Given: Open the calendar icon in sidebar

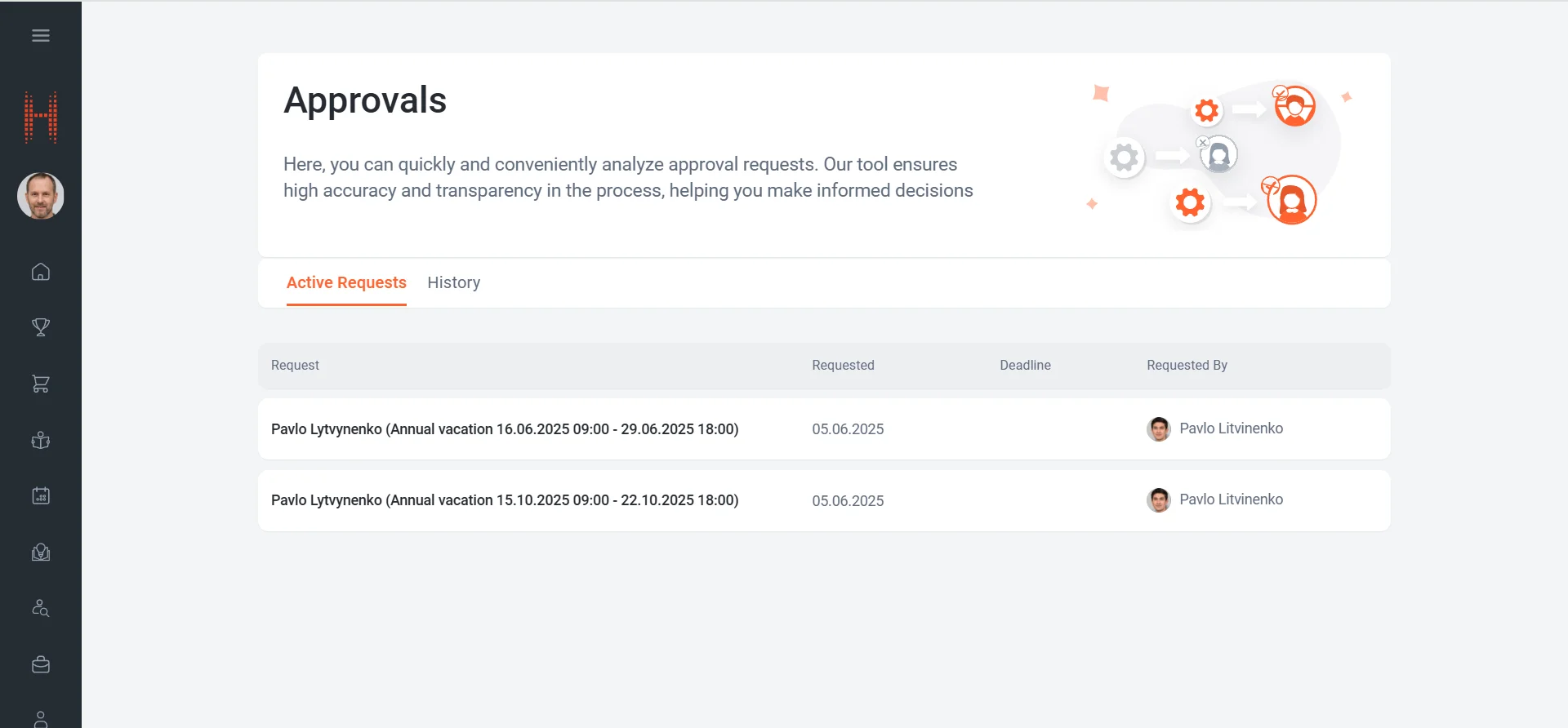Looking at the screenshot, I should coord(41,495).
